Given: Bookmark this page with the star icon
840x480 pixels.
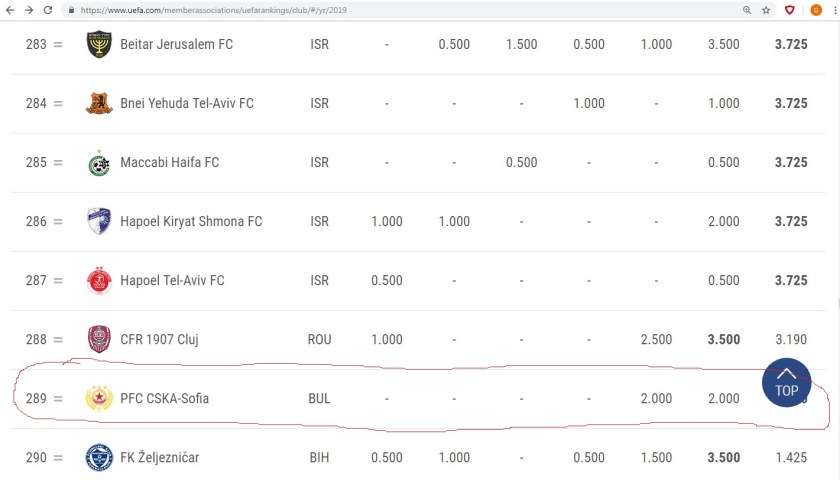Looking at the screenshot, I should click(x=766, y=9).
